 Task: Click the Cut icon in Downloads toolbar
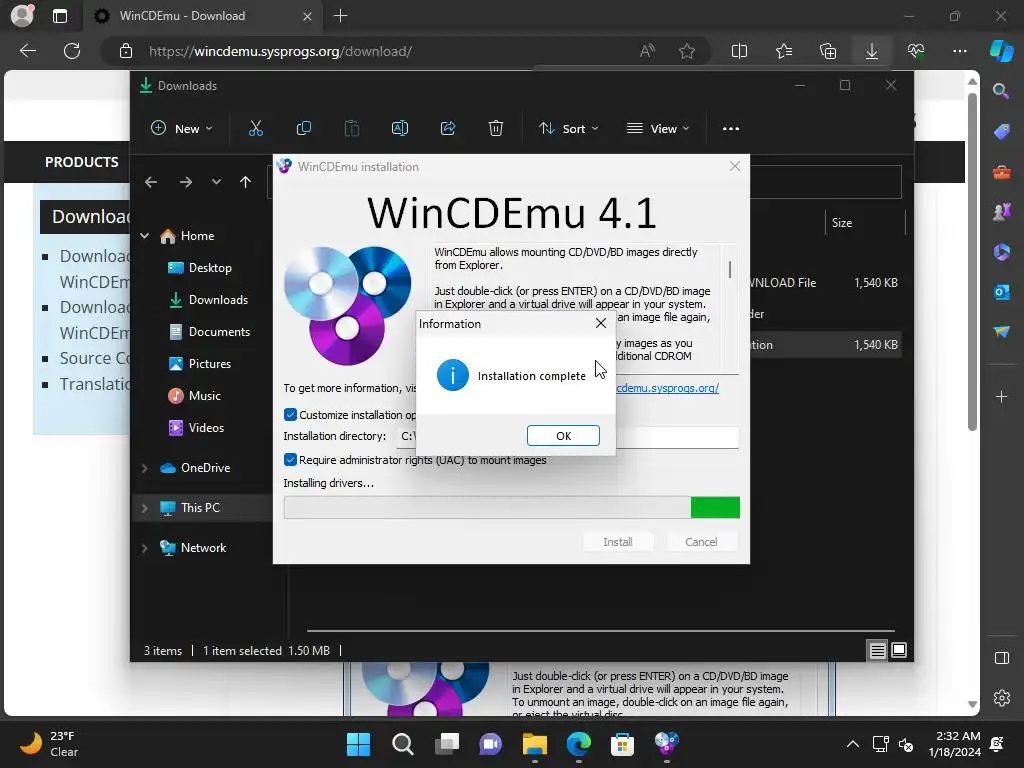point(255,129)
